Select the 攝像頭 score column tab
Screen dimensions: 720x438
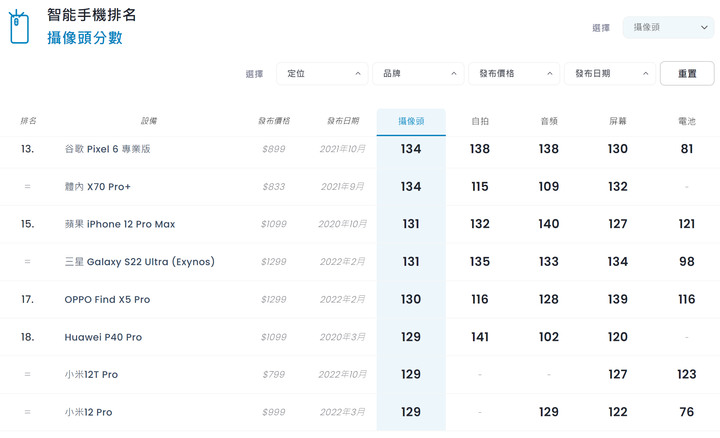411,122
